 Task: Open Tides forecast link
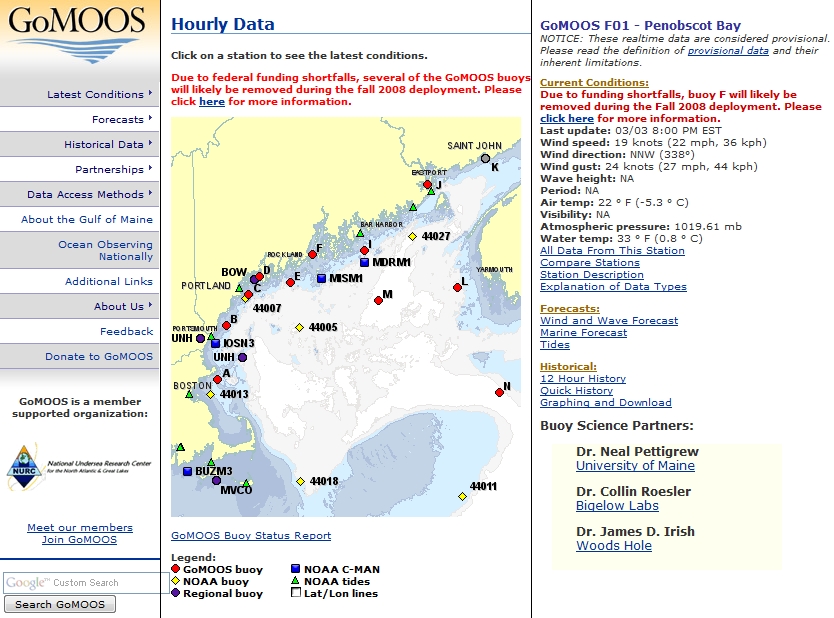coord(555,345)
